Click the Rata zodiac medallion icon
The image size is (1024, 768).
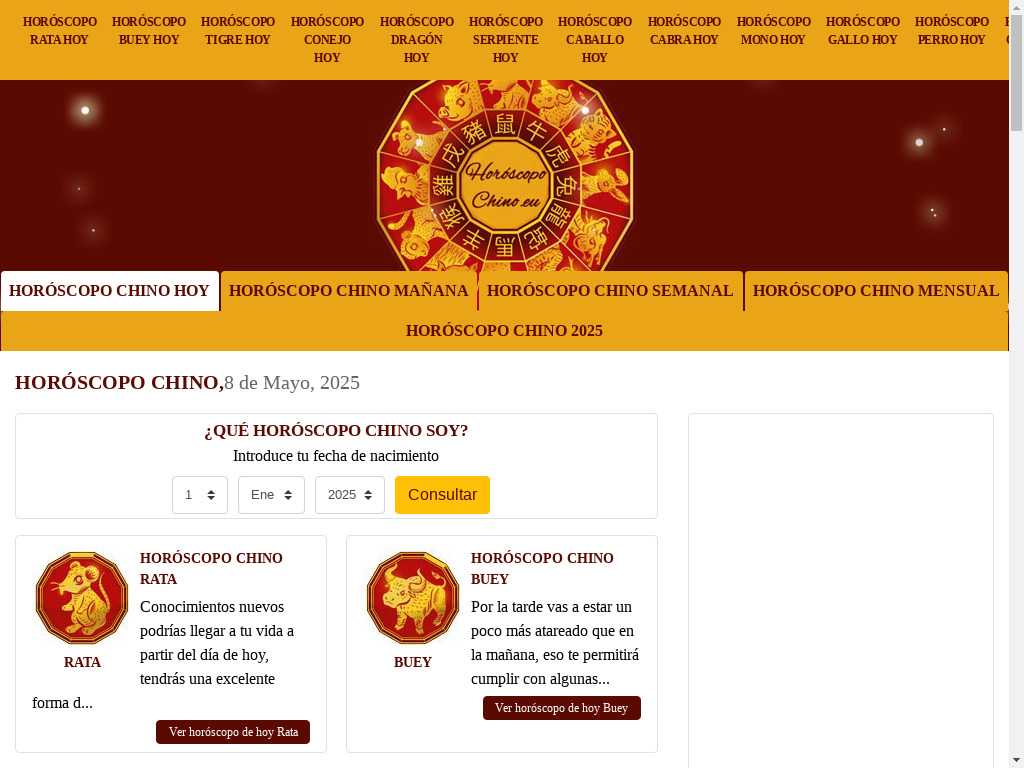pos(82,598)
